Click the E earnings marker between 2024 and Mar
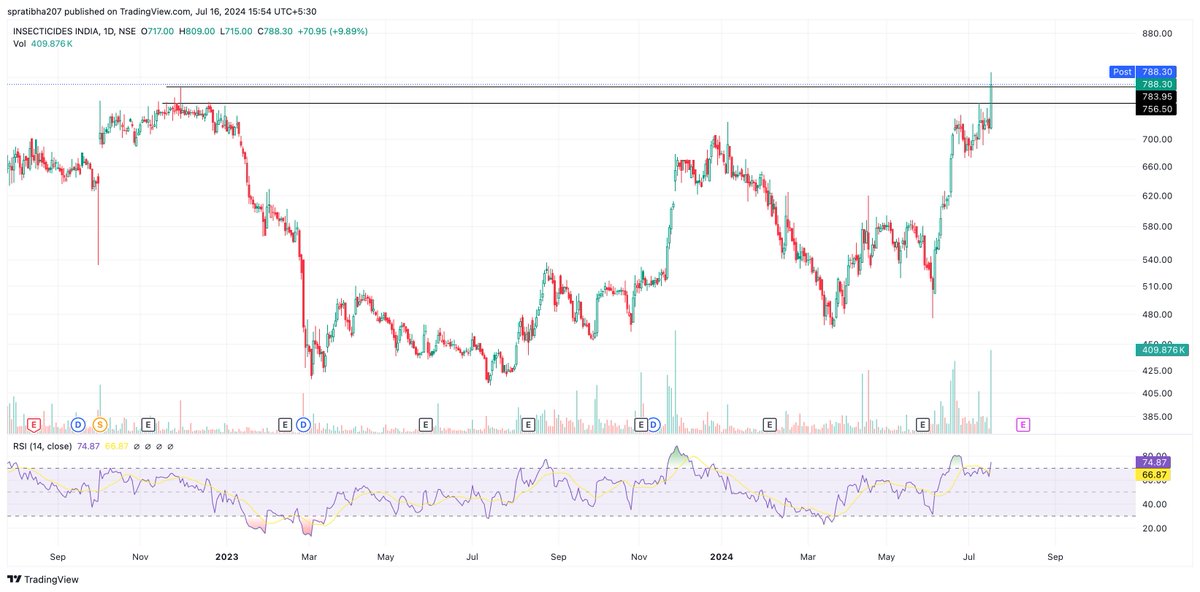Viewport: 1200px width, 592px height. point(769,425)
